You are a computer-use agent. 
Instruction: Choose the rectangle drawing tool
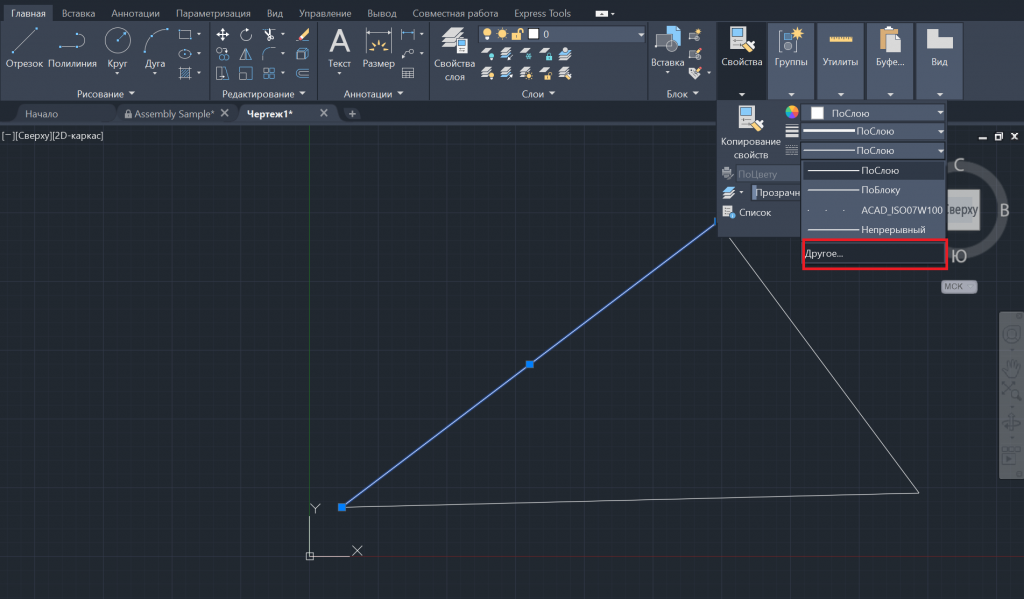click(185, 34)
